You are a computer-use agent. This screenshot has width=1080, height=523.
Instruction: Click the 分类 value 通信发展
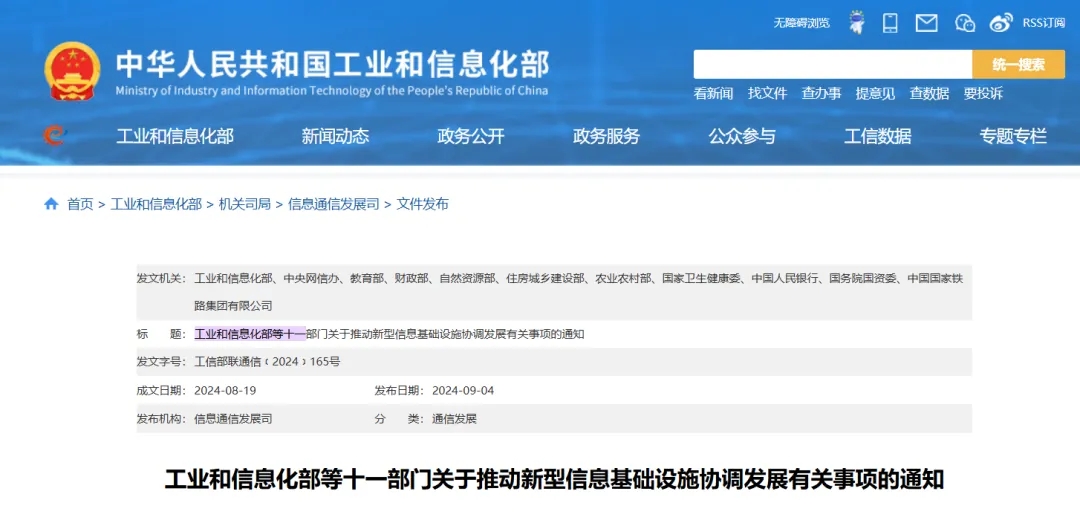coord(455,419)
